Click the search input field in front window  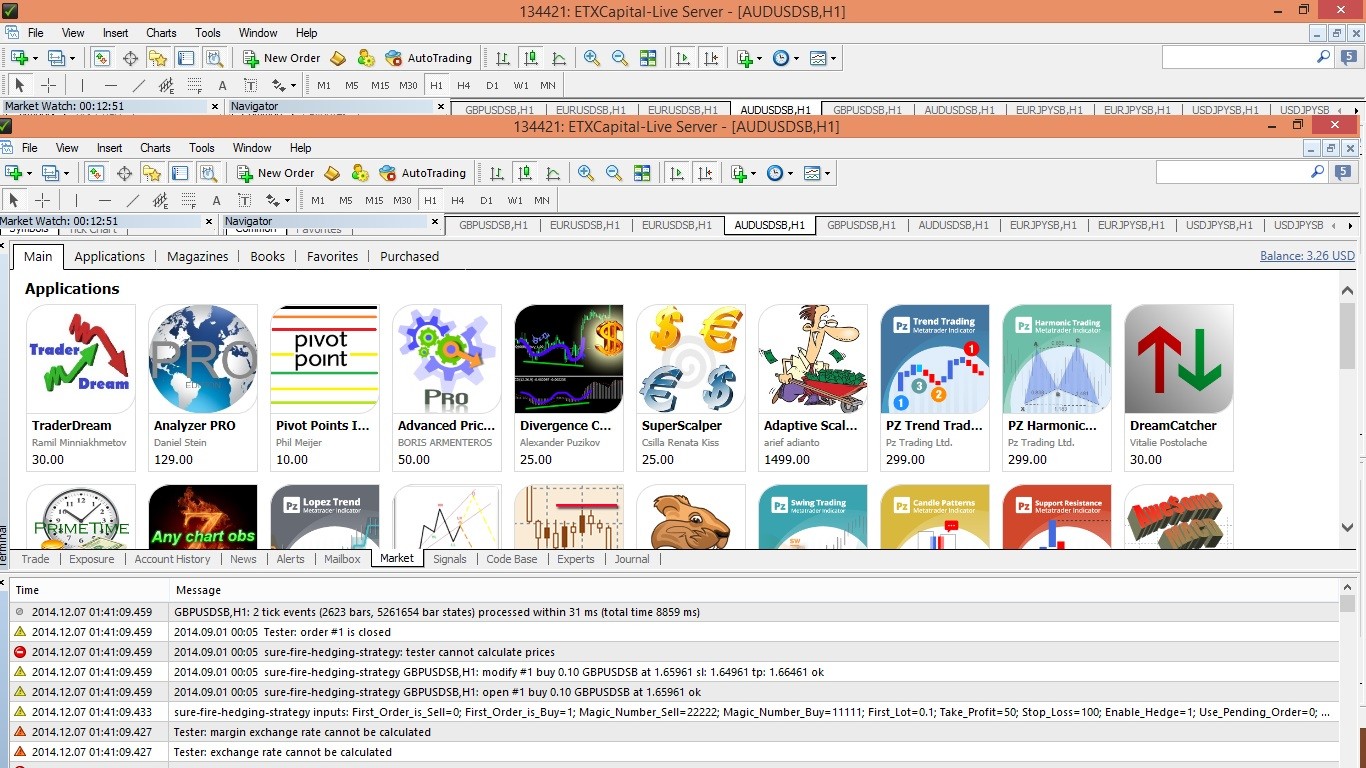pos(1231,172)
